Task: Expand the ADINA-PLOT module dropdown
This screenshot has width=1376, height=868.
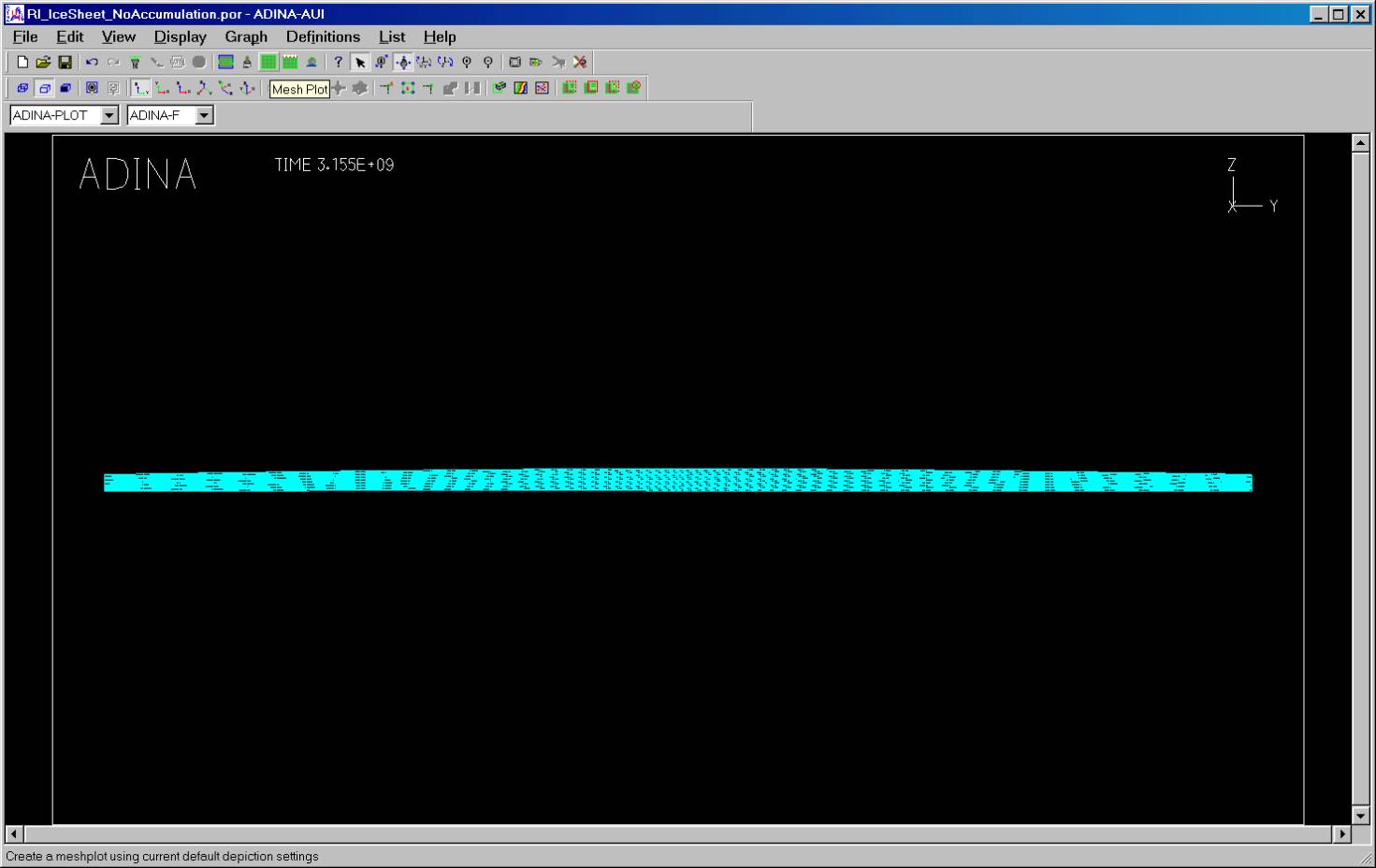Action: click(109, 115)
